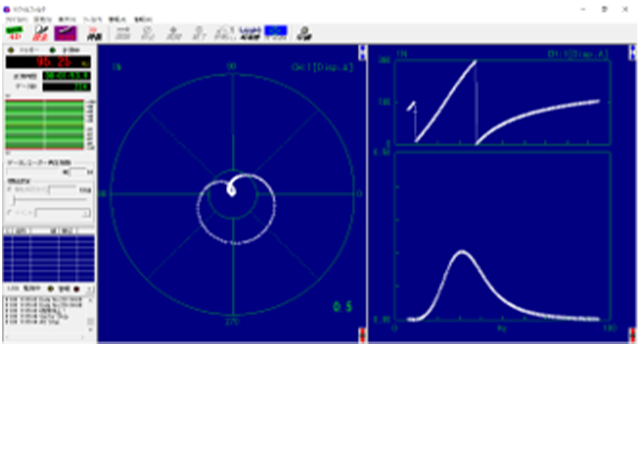Open the third menu in the menu bar
640x460 pixels.
(67, 19)
